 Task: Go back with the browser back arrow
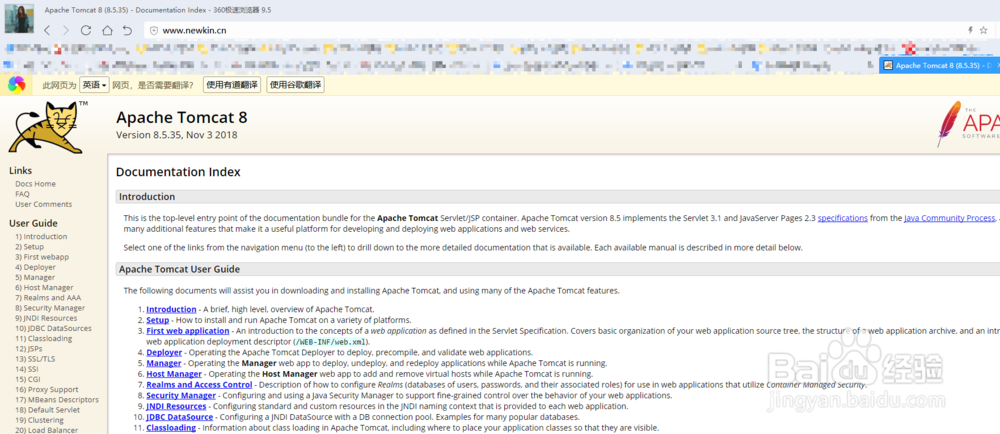point(47,31)
